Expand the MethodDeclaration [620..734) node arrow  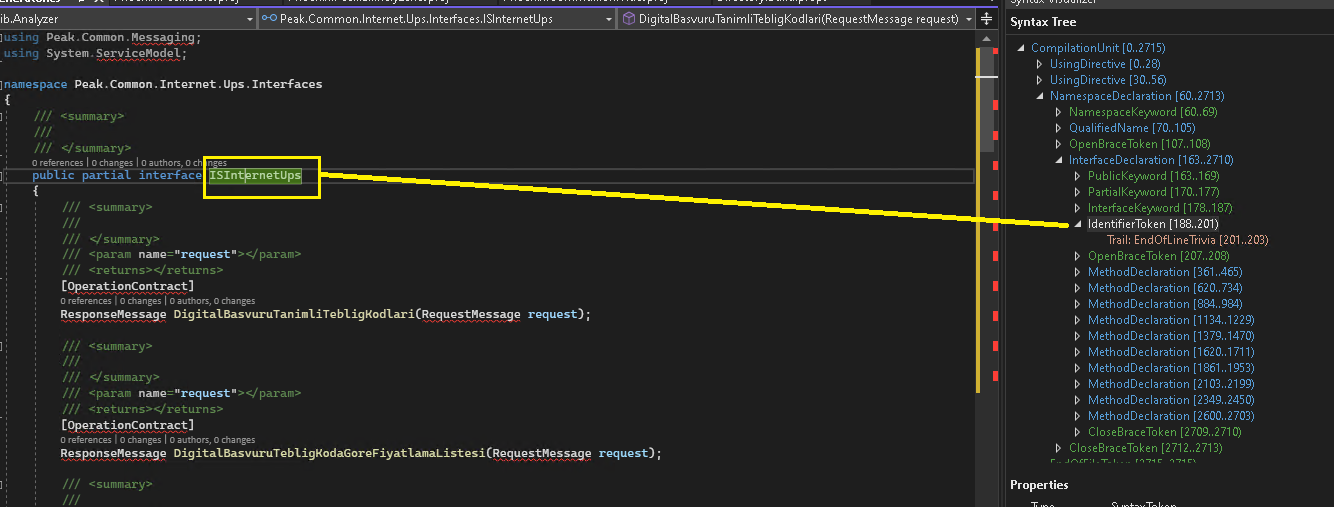[x=1078, y=288]
